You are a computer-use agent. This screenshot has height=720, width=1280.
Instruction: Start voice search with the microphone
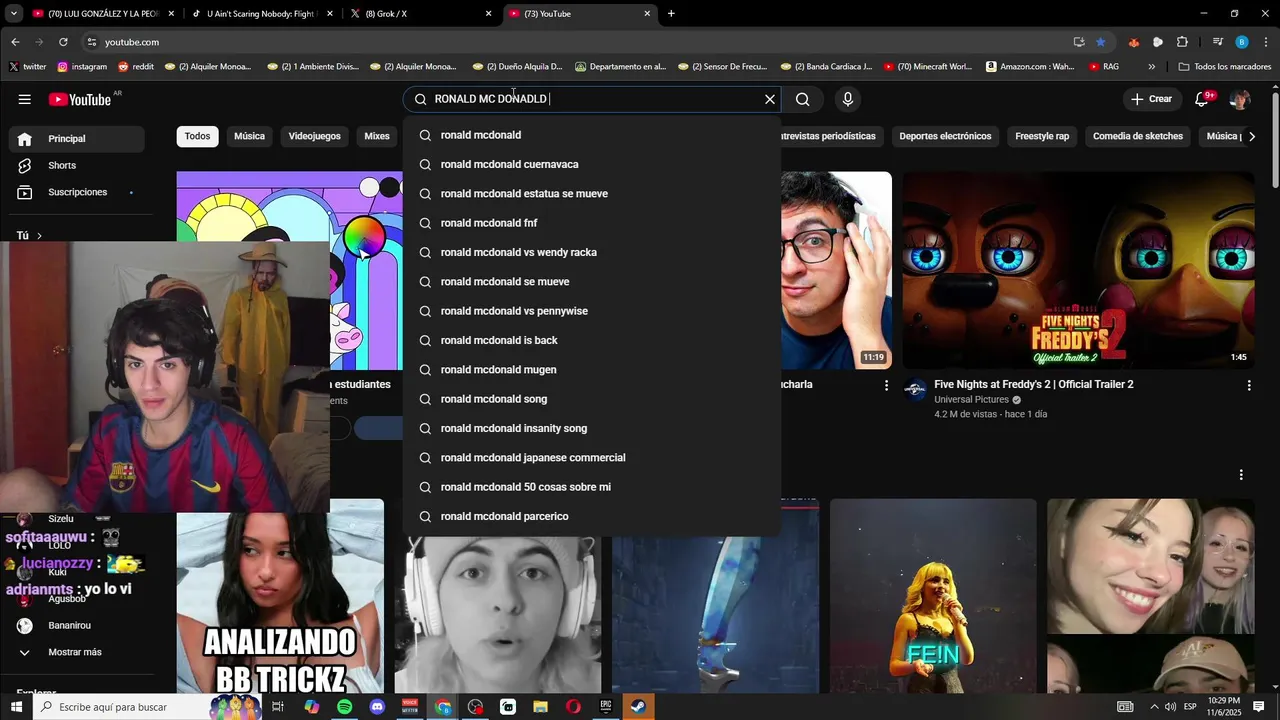(x=848, y=99)
